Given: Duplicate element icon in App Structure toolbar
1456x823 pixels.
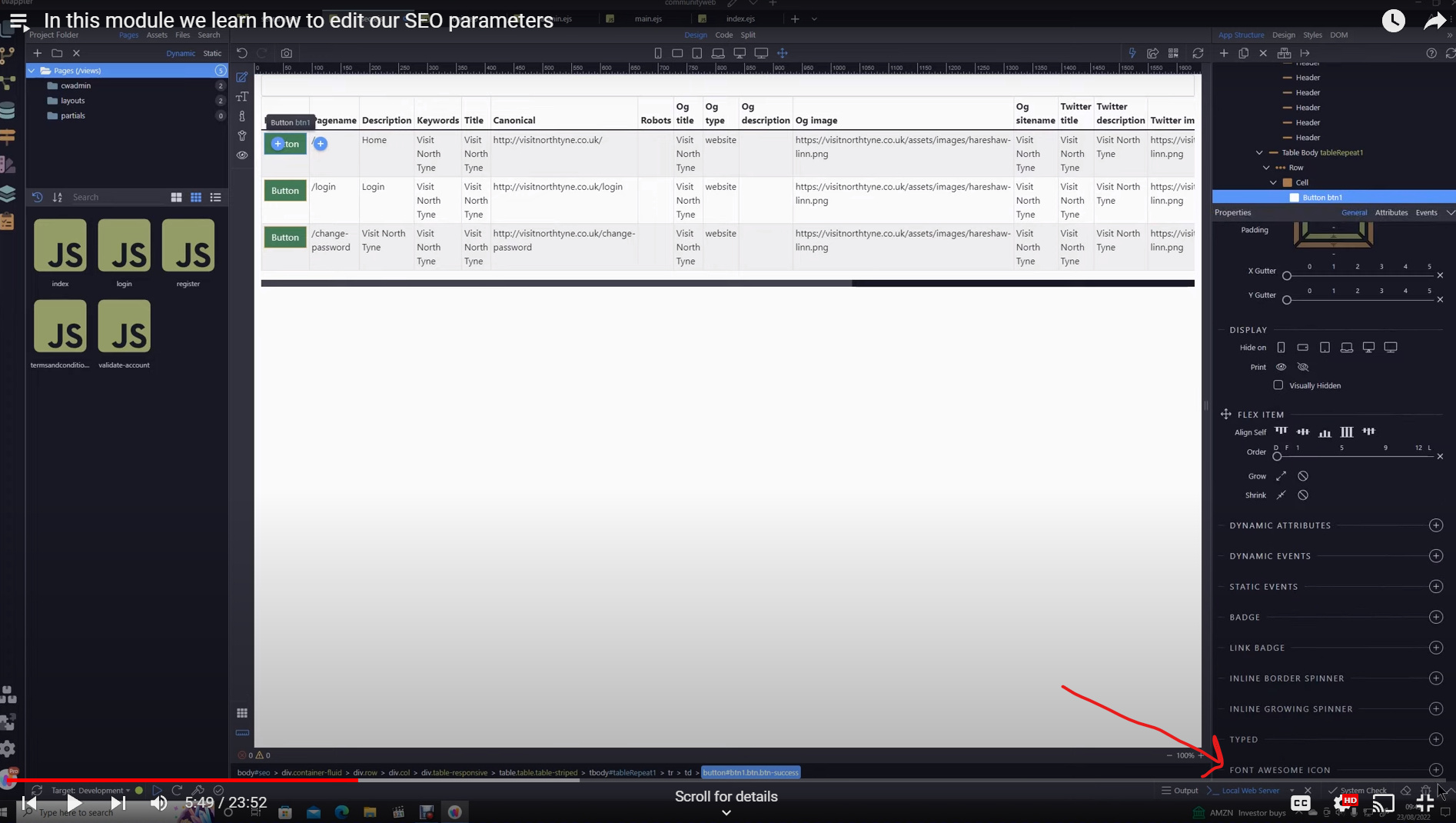Looking at the screenshot, I should 1243,53.
